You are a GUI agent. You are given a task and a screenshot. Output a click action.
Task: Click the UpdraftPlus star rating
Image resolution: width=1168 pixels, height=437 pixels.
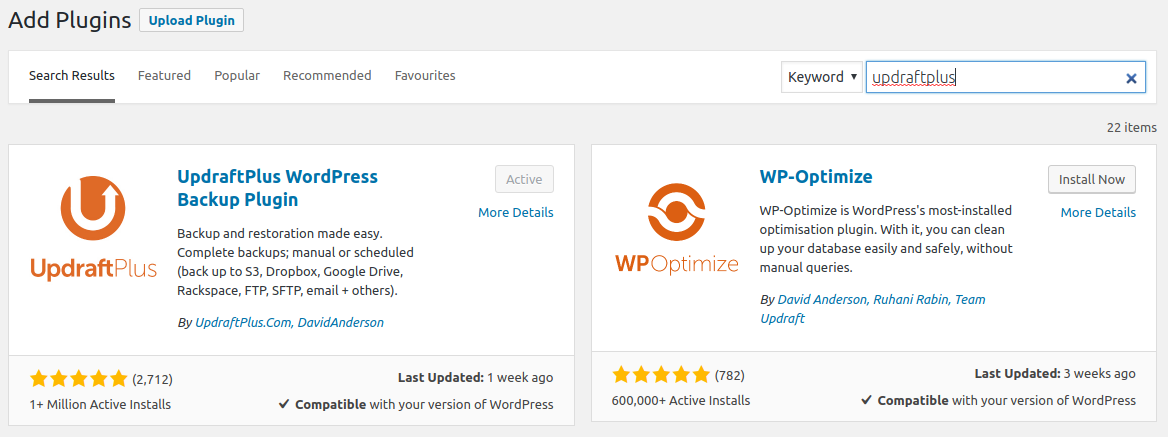(x=79, y=379)
